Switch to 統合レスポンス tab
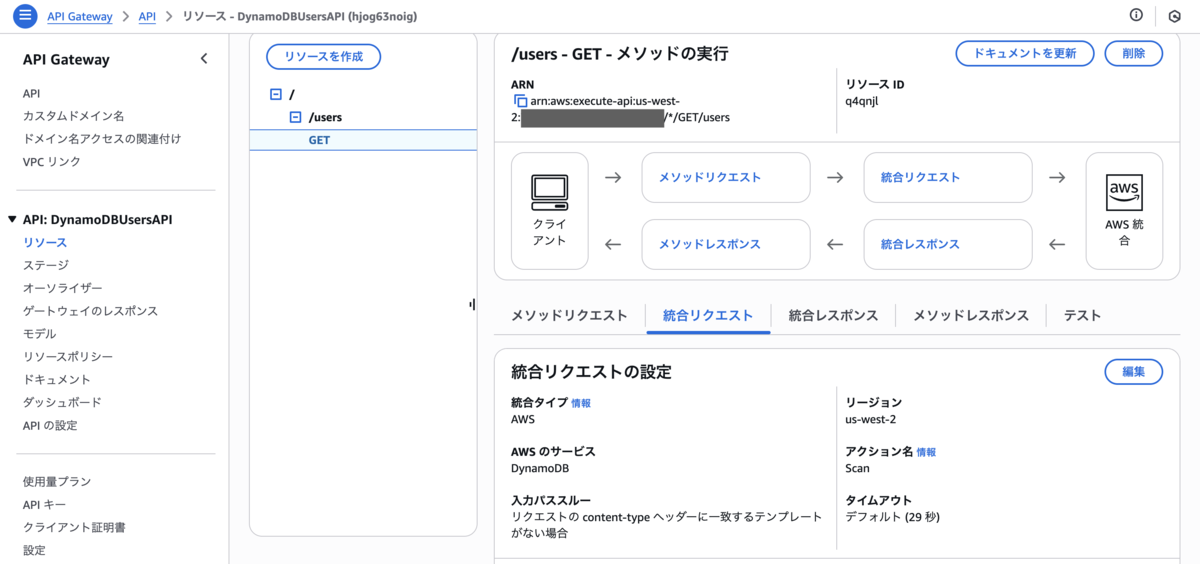 [x=833, y=316]
